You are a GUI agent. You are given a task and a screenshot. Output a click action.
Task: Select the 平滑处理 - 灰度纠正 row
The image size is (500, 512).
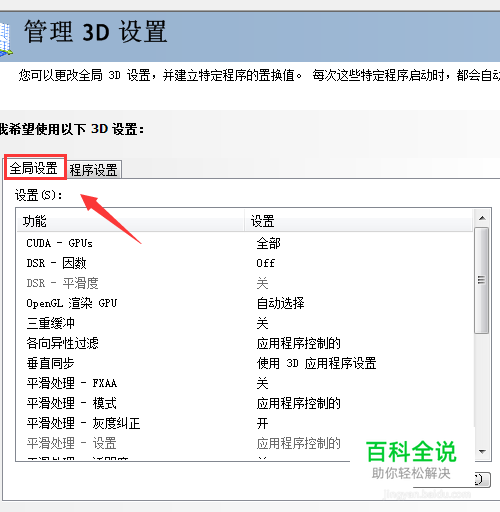[245, 423]
